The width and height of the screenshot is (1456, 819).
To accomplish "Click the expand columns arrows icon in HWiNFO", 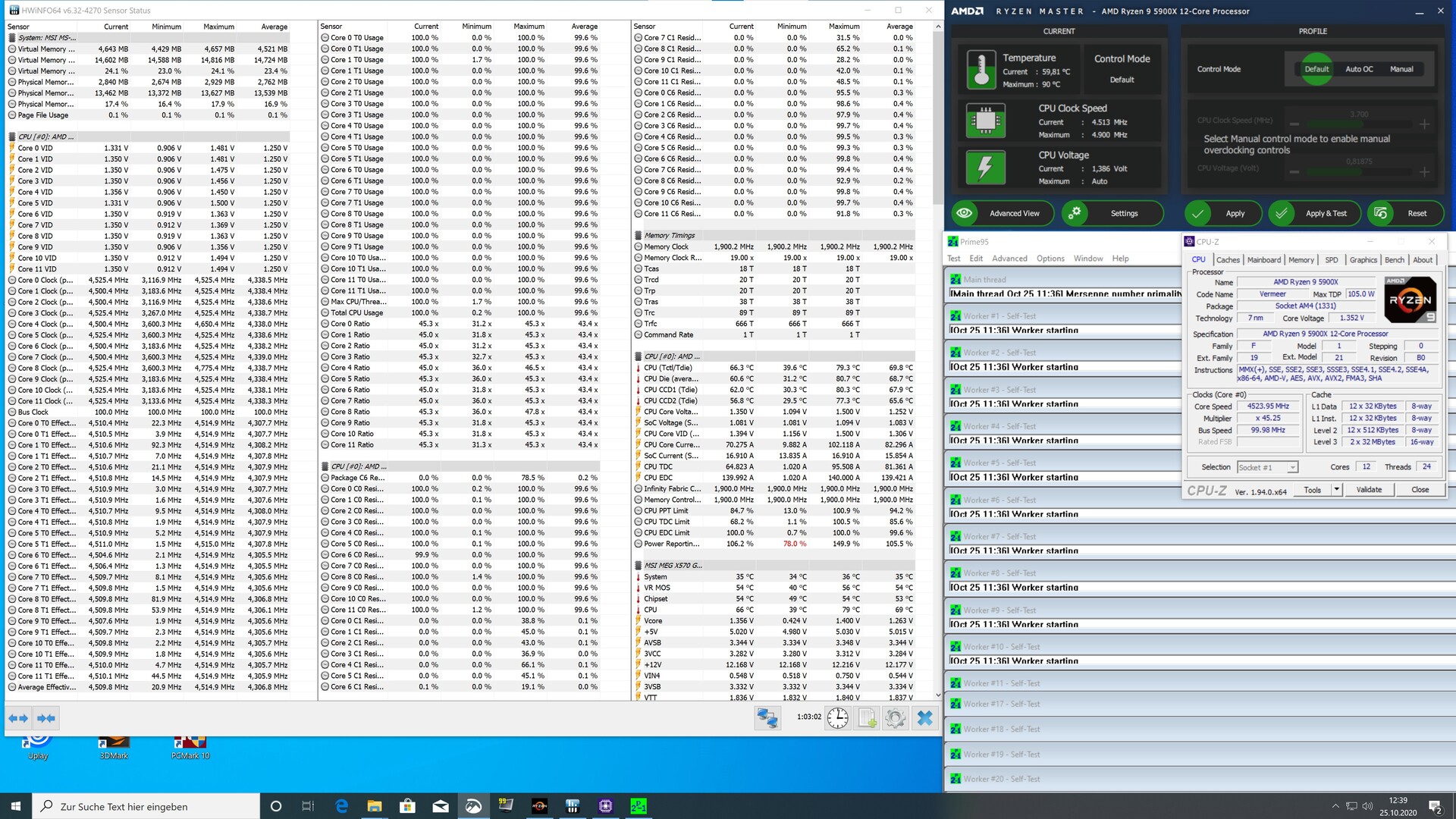I will point(18,718).
